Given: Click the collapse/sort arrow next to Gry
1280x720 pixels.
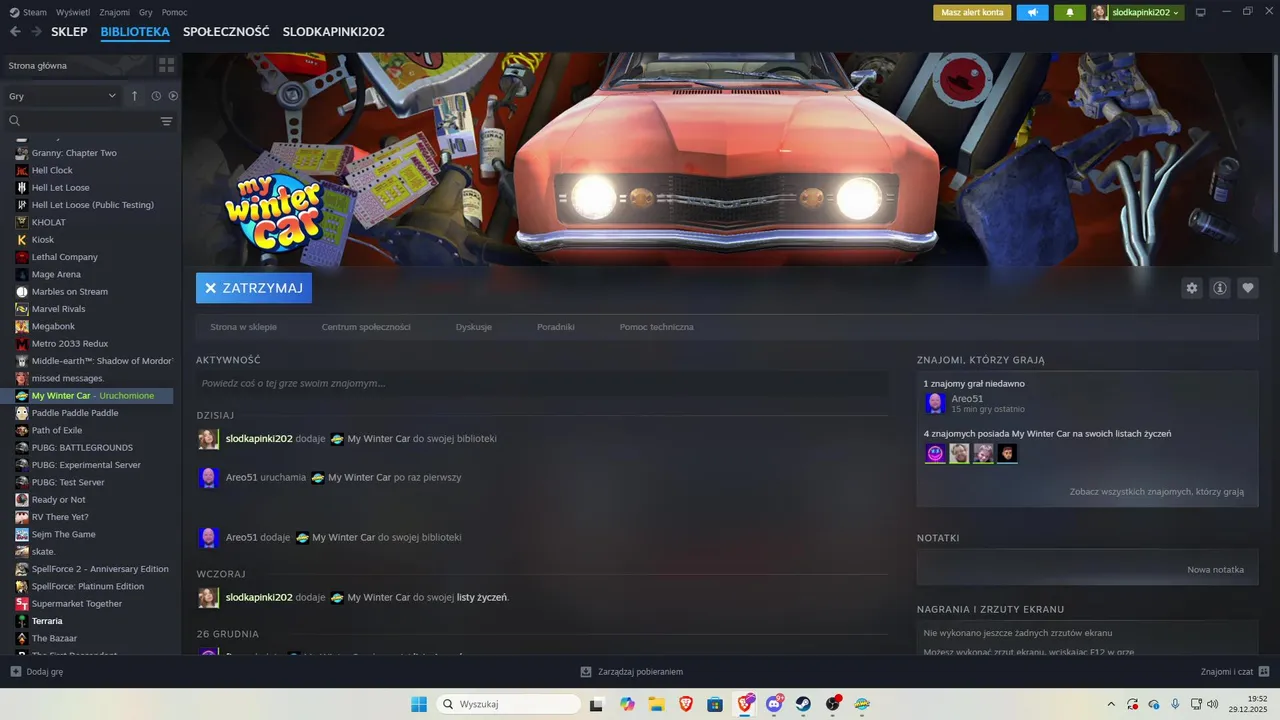Looking at the screenshot, I should pos(135,96).
